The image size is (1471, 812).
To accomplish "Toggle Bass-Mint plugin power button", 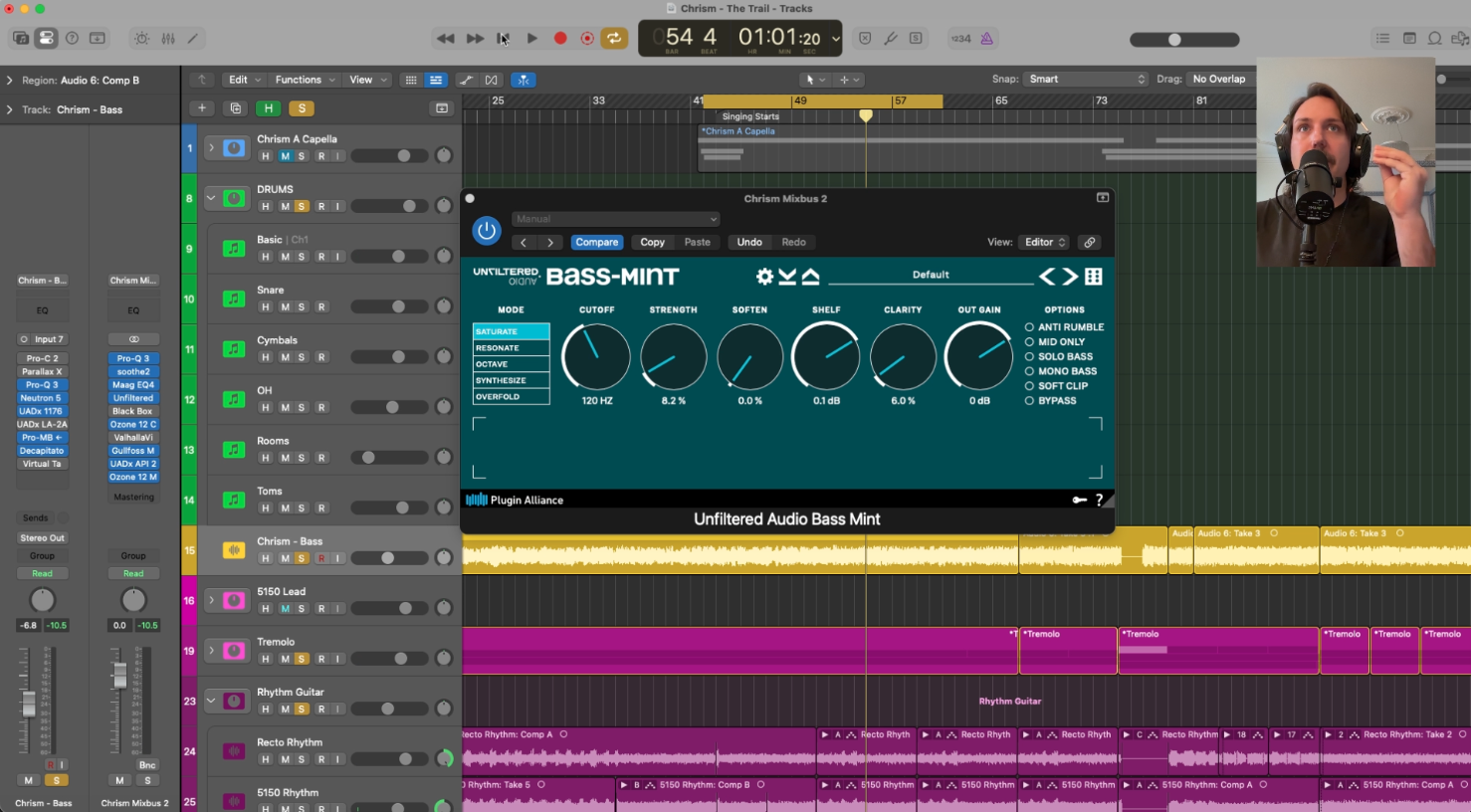I will pos(487,231).
